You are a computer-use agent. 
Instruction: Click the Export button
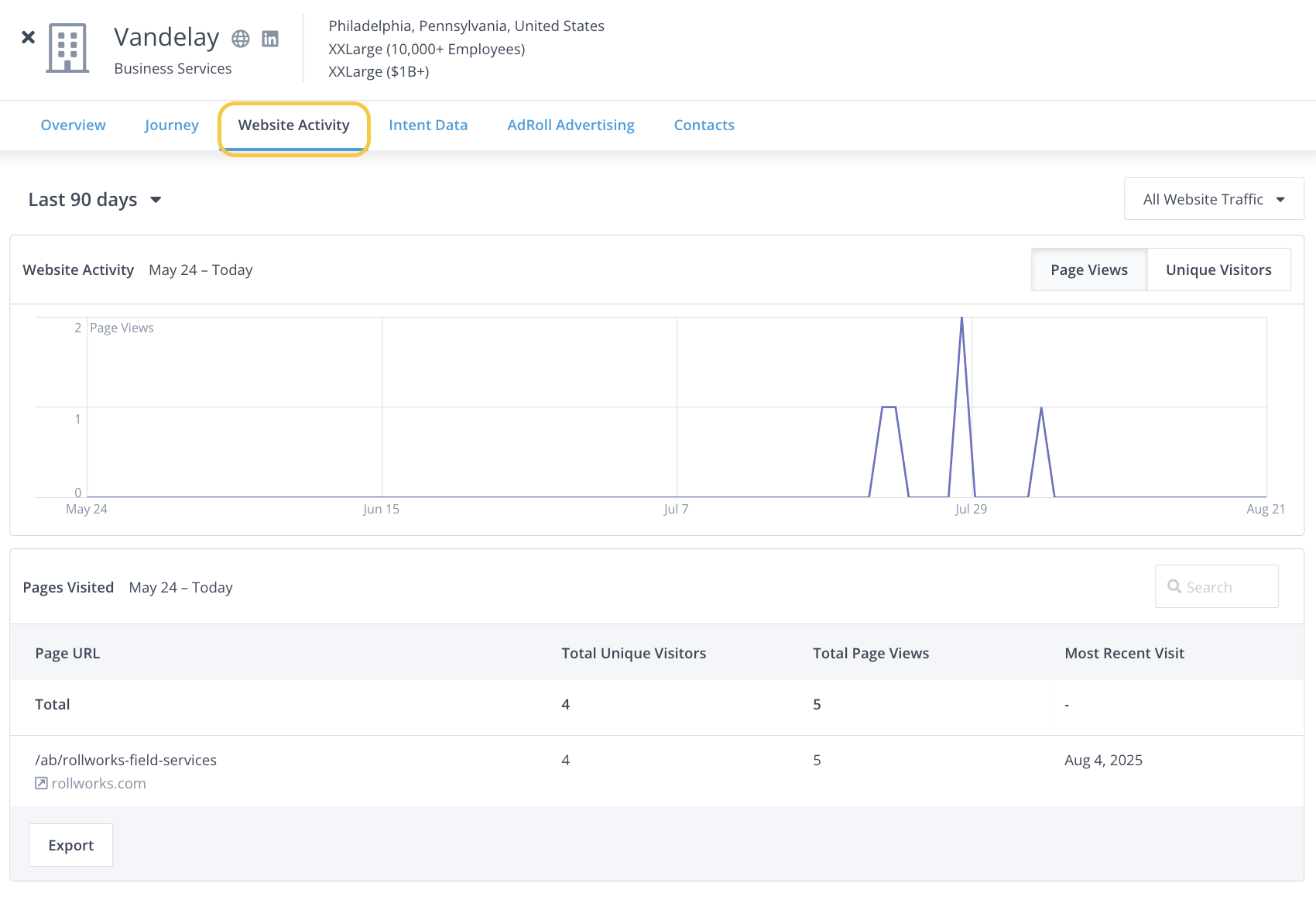coord(71,845)
